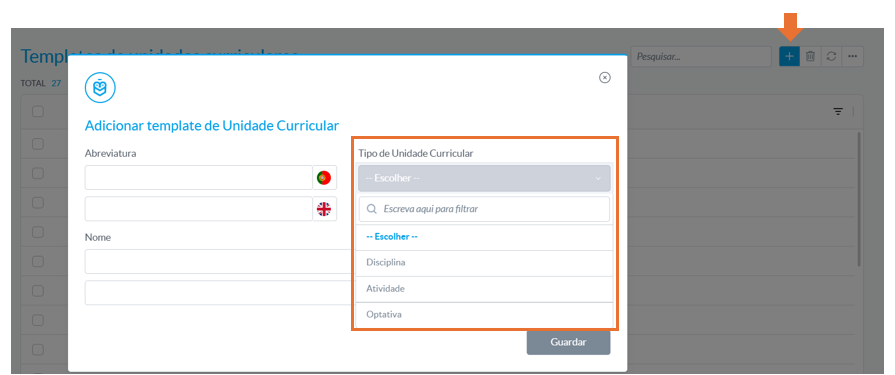The image size is (895, 375).
Task: Click the filter lines icon in table header
Action: (x=838, y=111)
